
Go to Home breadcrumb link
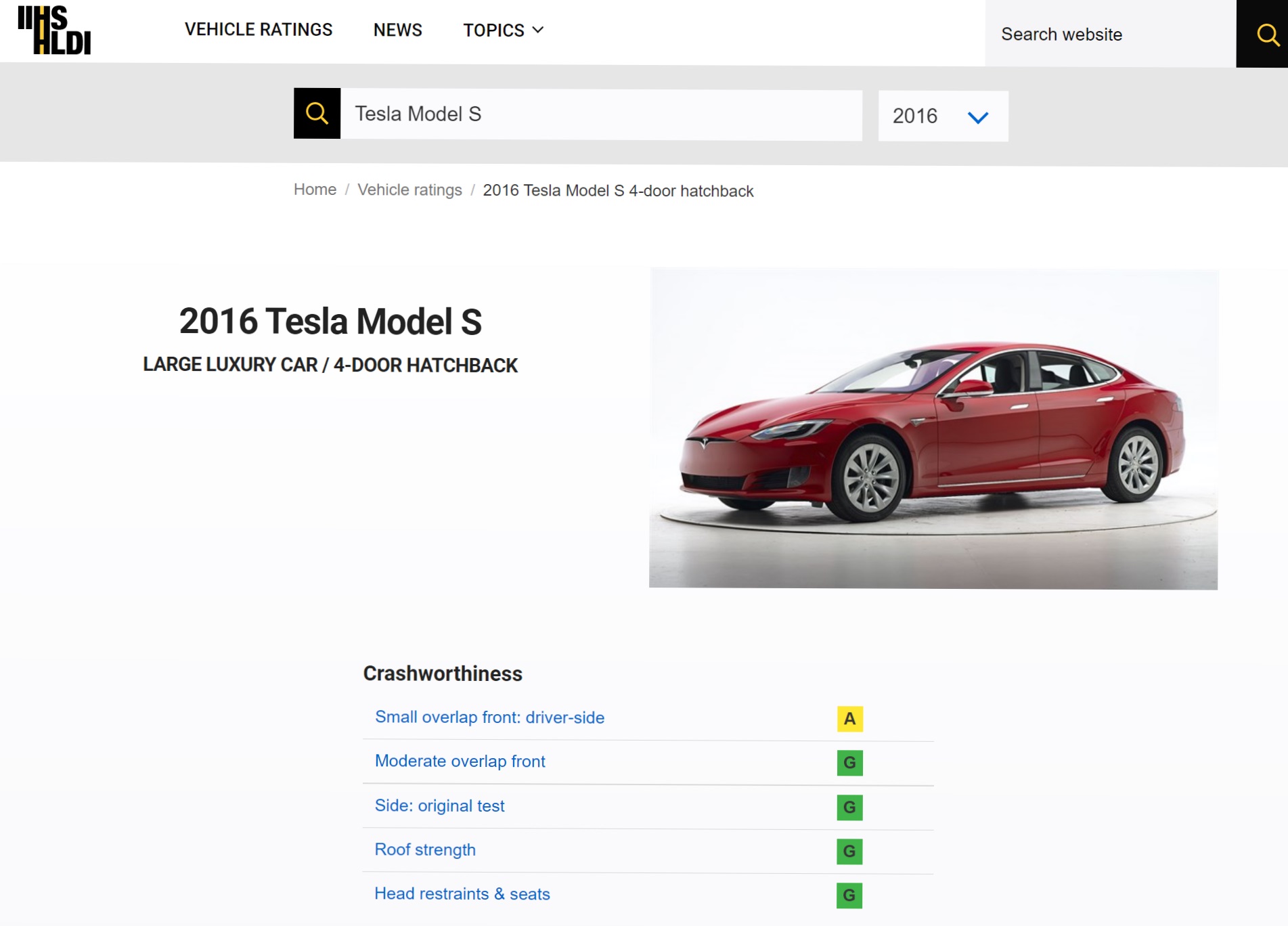[x=315, y=190]
